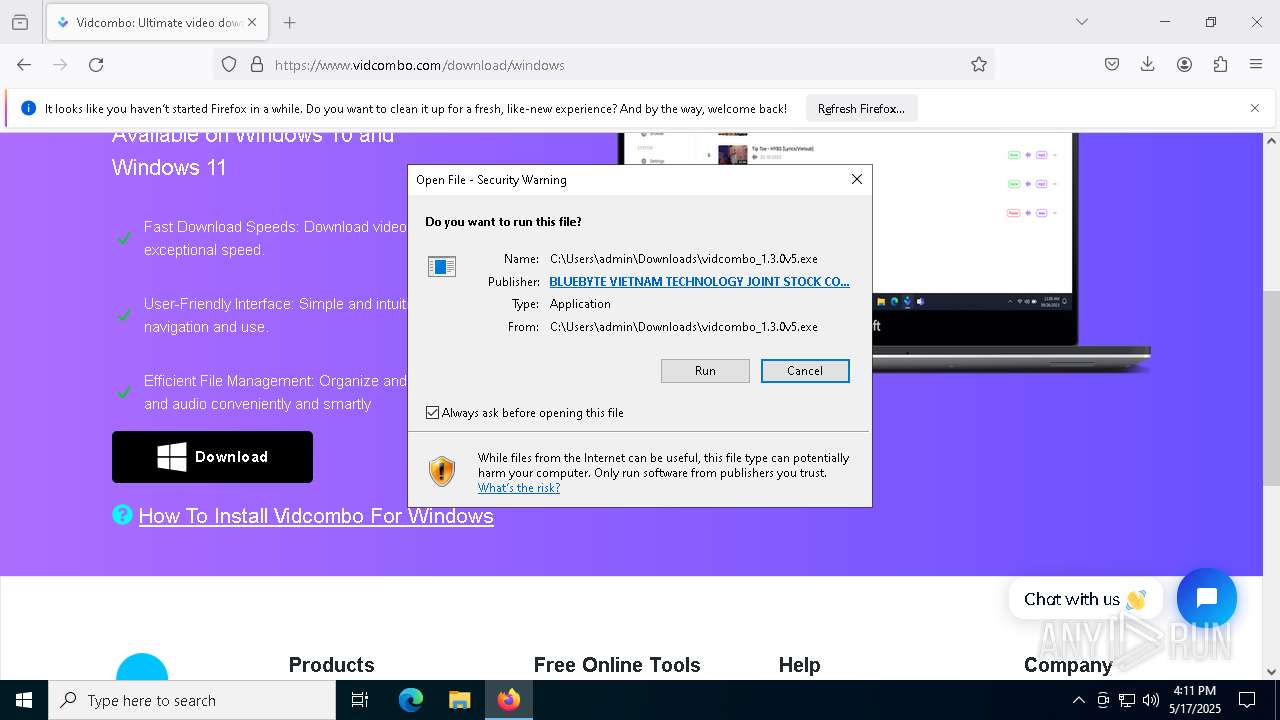
Task: Click the site padlock icon
Action: pyautogui.click(x=257, y=65)
